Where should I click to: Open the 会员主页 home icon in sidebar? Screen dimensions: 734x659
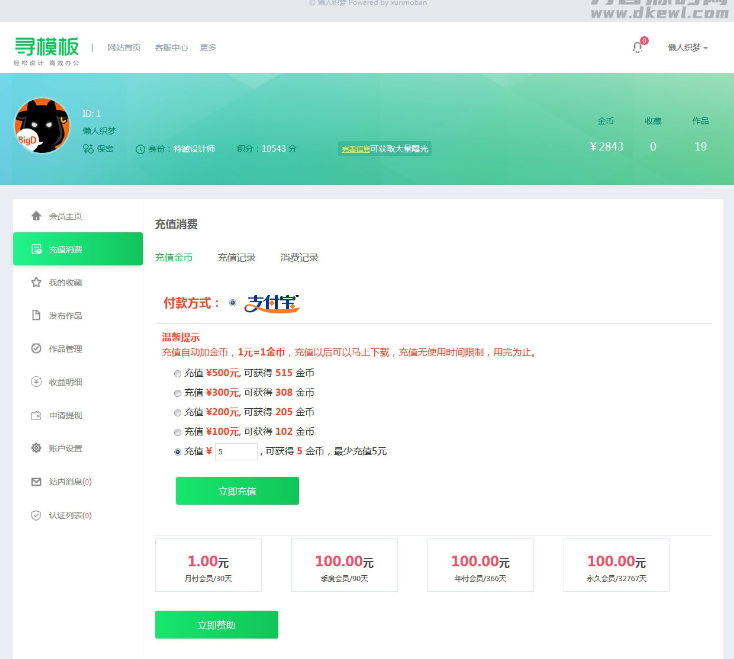[x=36, y=216]
